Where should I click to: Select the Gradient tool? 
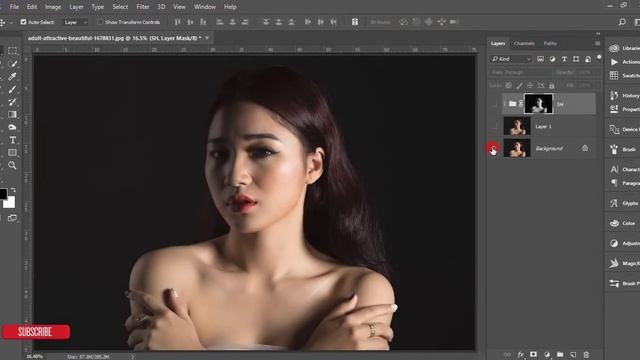[x=12, y=114]
